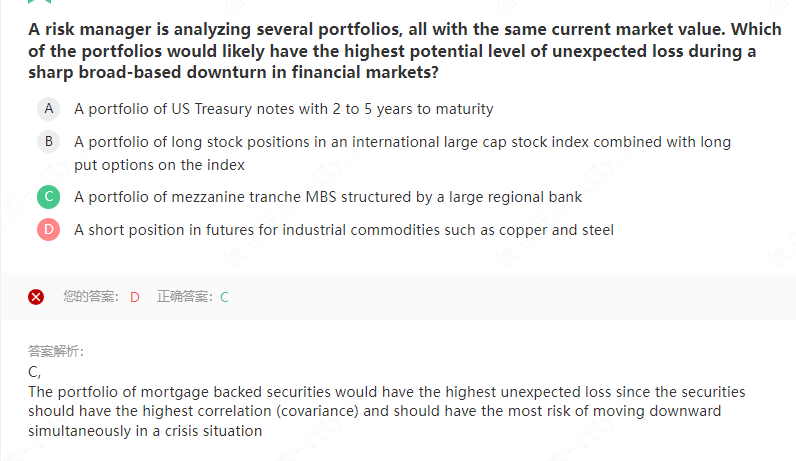Choose the US Treasury notes answer text
The width and height of the screenshot is (796, 461).
click(283, 108)
